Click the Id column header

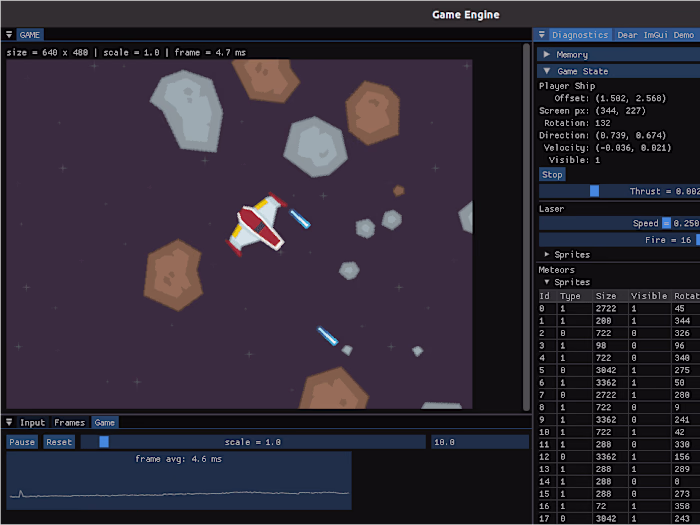pyautogui.click(x=544, y=296)
